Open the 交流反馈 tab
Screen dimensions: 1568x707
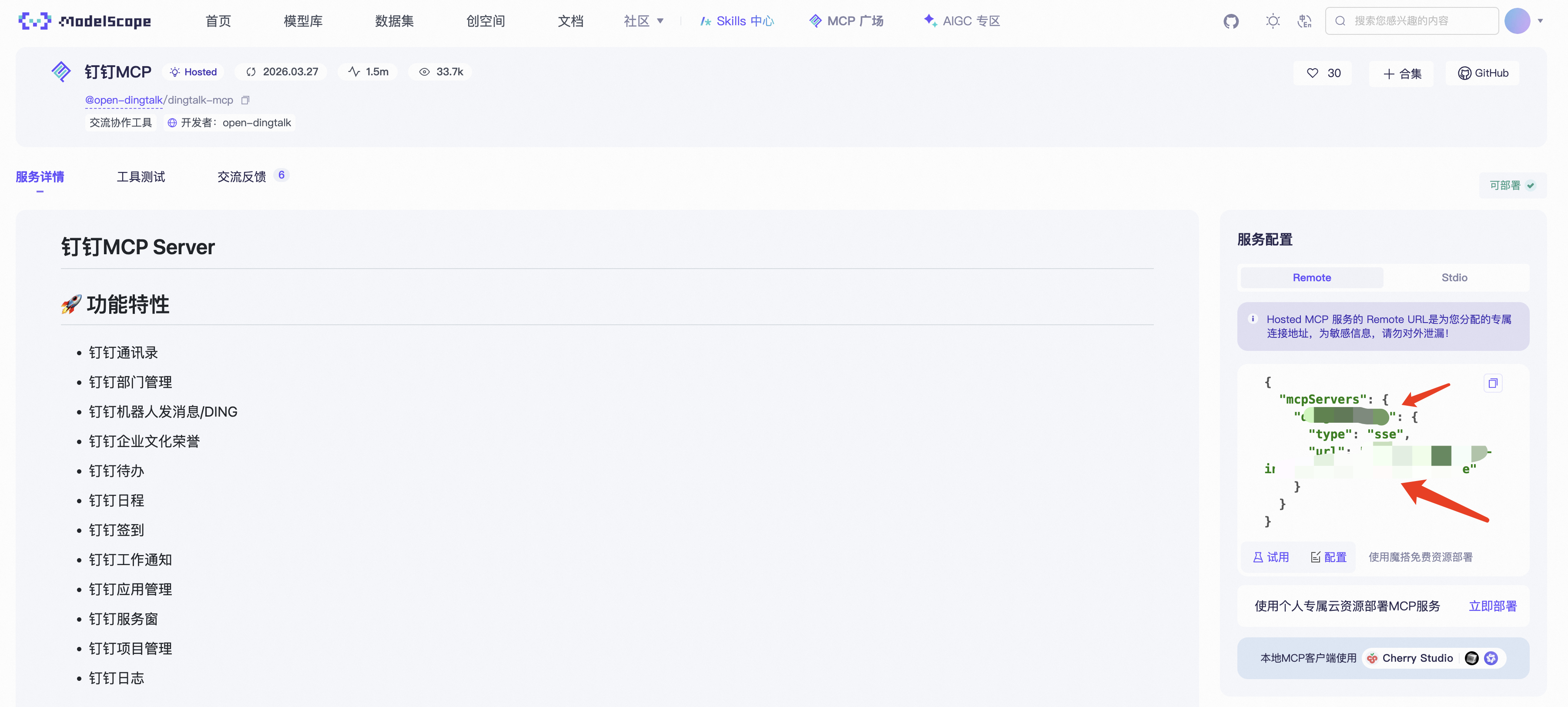241,177
